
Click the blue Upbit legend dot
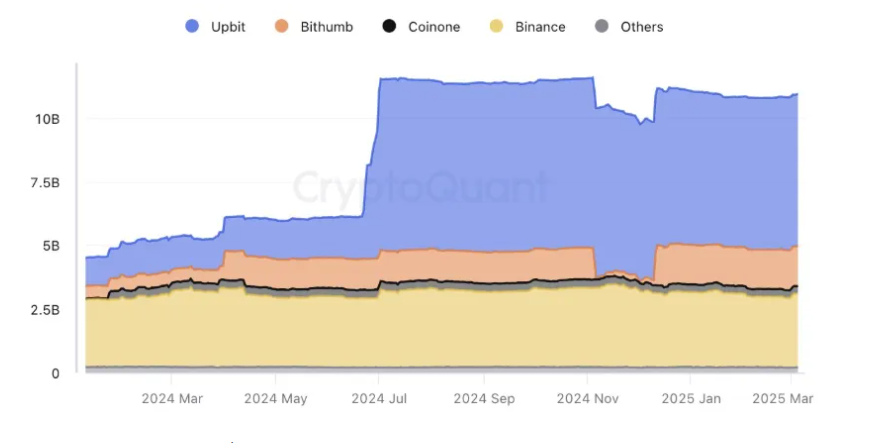[194, 27]
